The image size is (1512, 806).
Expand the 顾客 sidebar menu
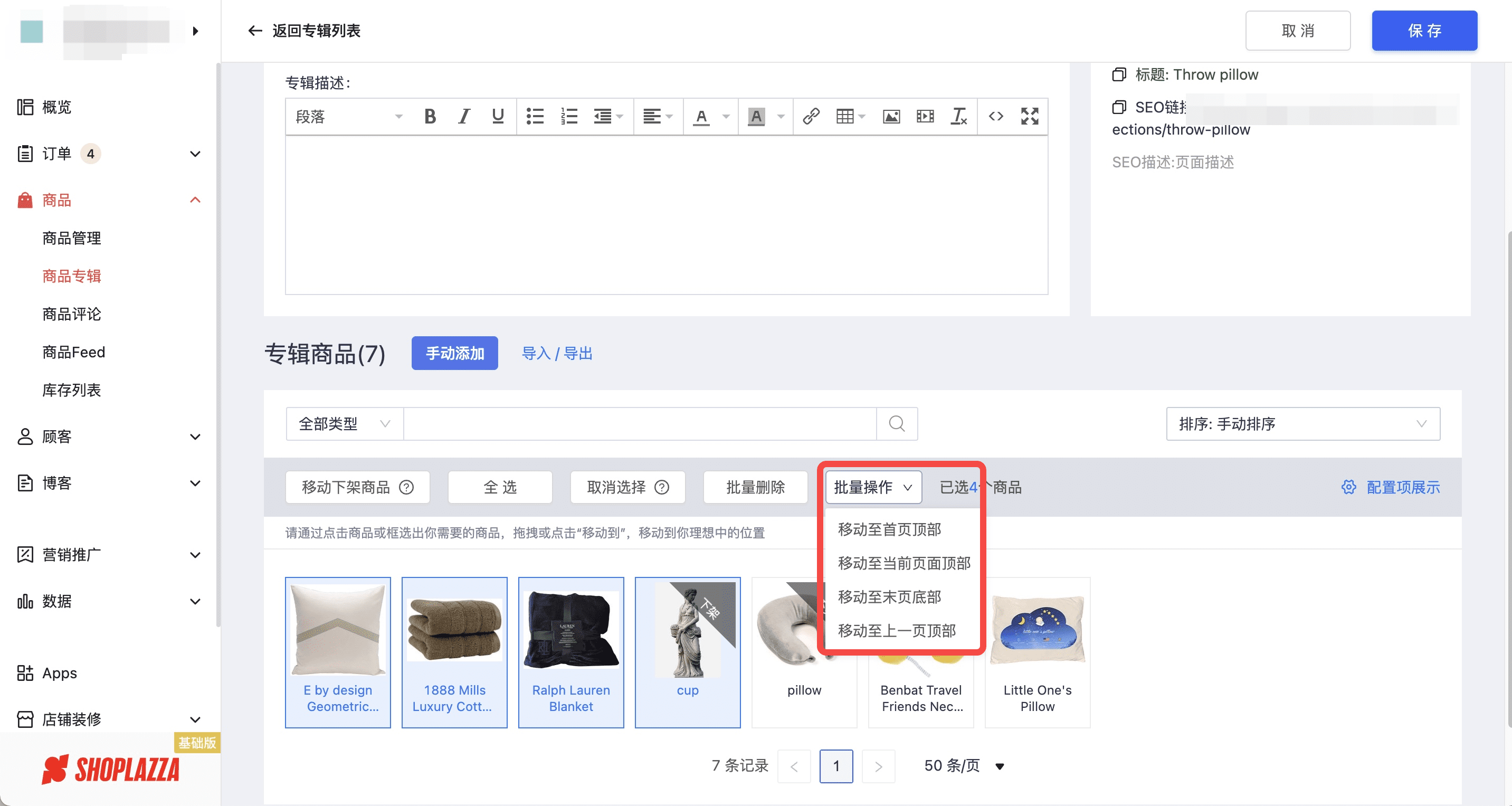coord(195,437)
